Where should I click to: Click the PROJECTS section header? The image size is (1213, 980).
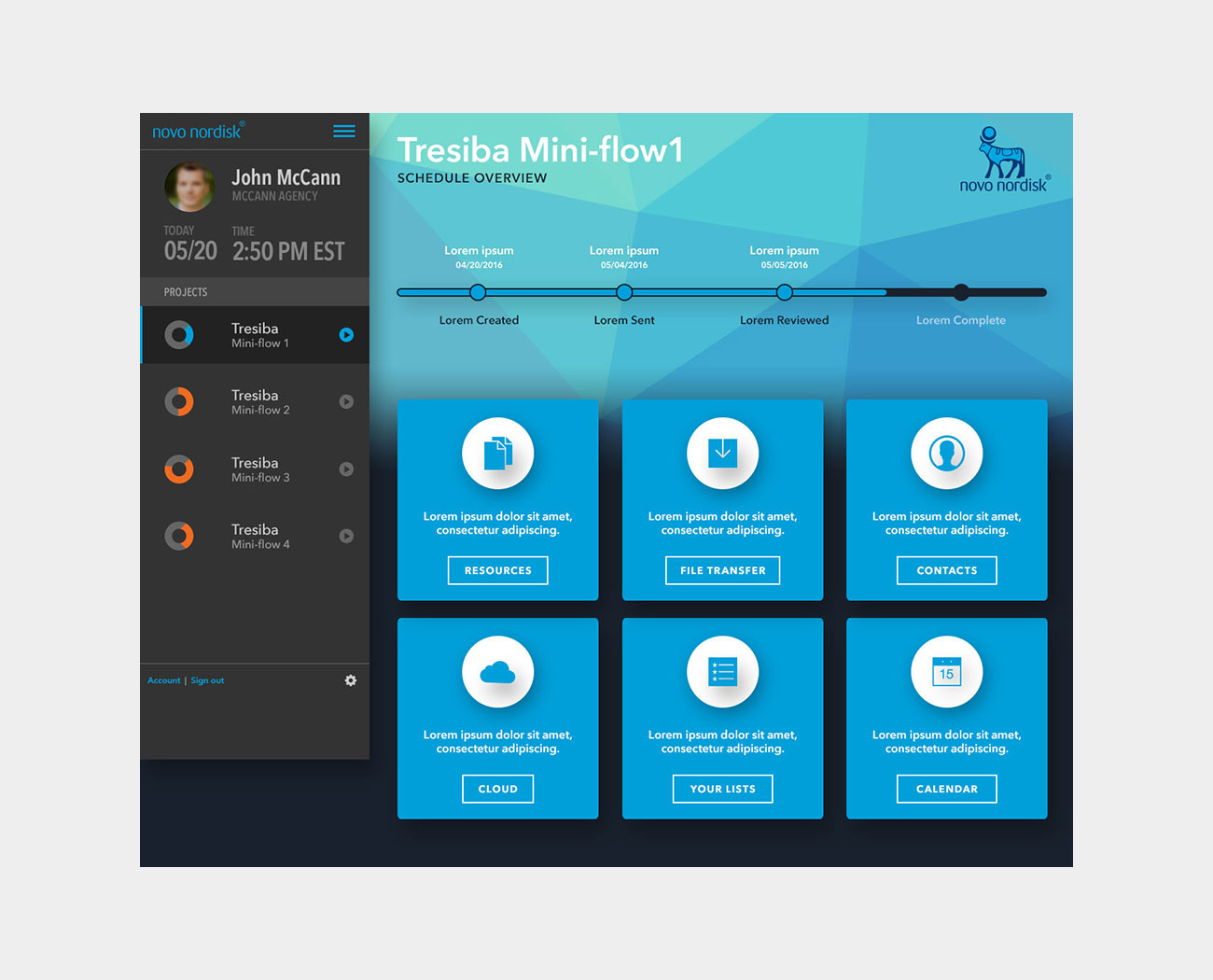[255, 292]
